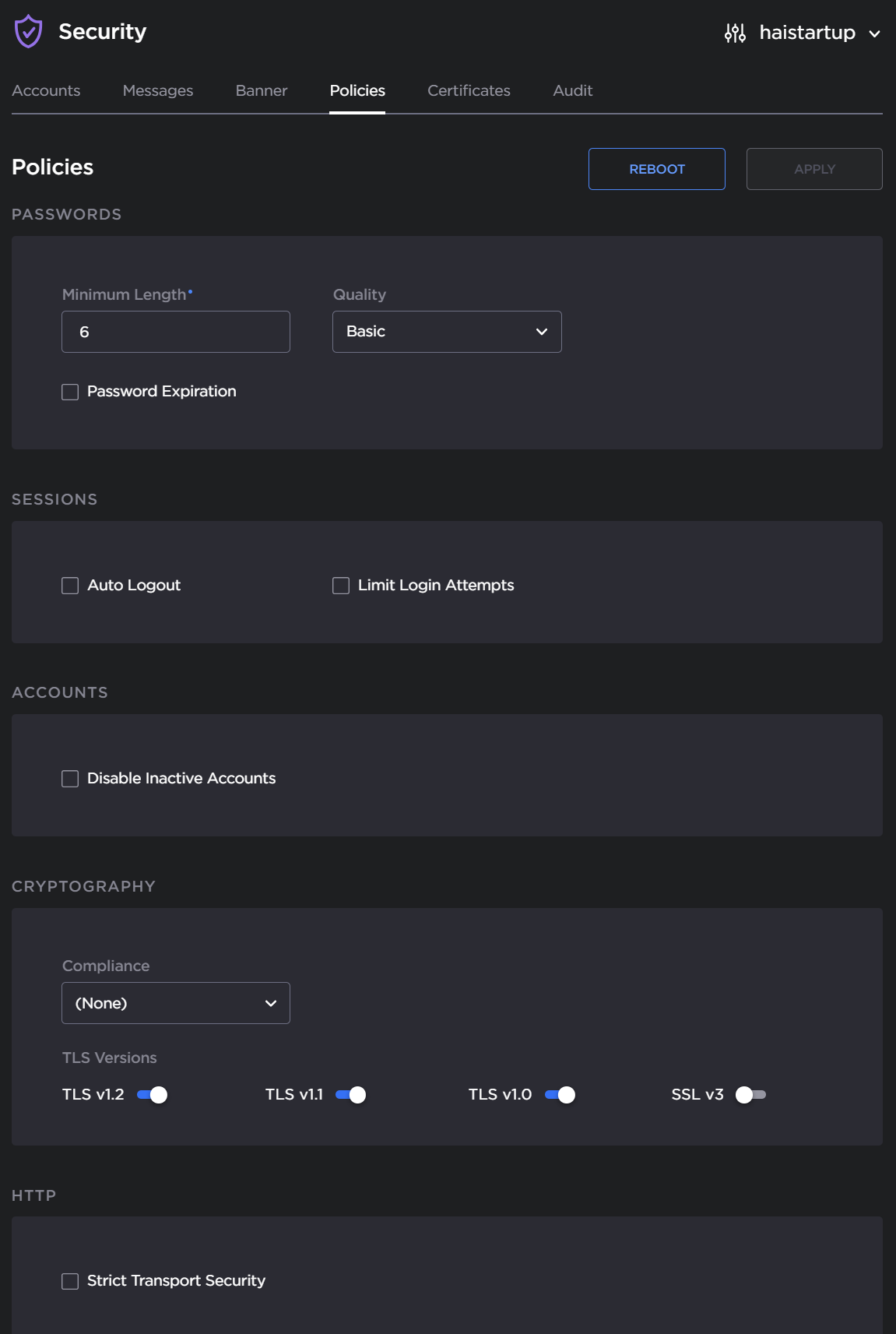Enable Strict Transport Security checkbox

point(70,1281)
